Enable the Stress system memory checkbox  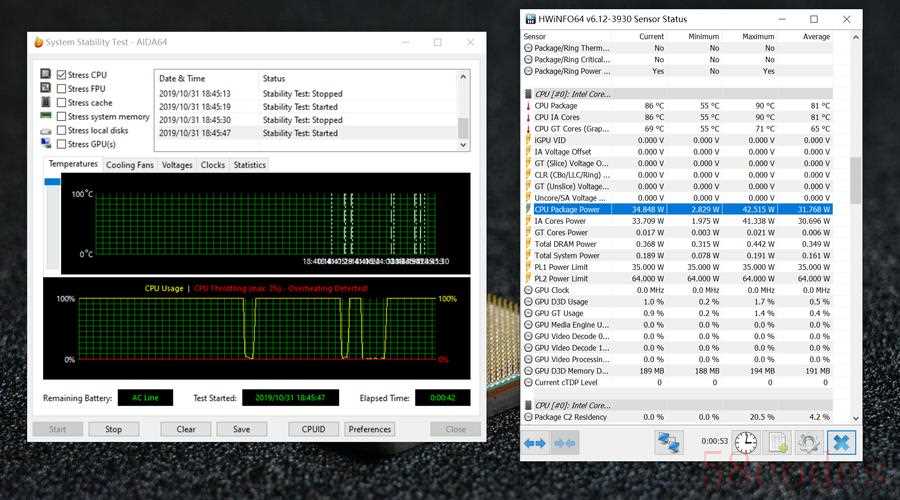[62, 117]
